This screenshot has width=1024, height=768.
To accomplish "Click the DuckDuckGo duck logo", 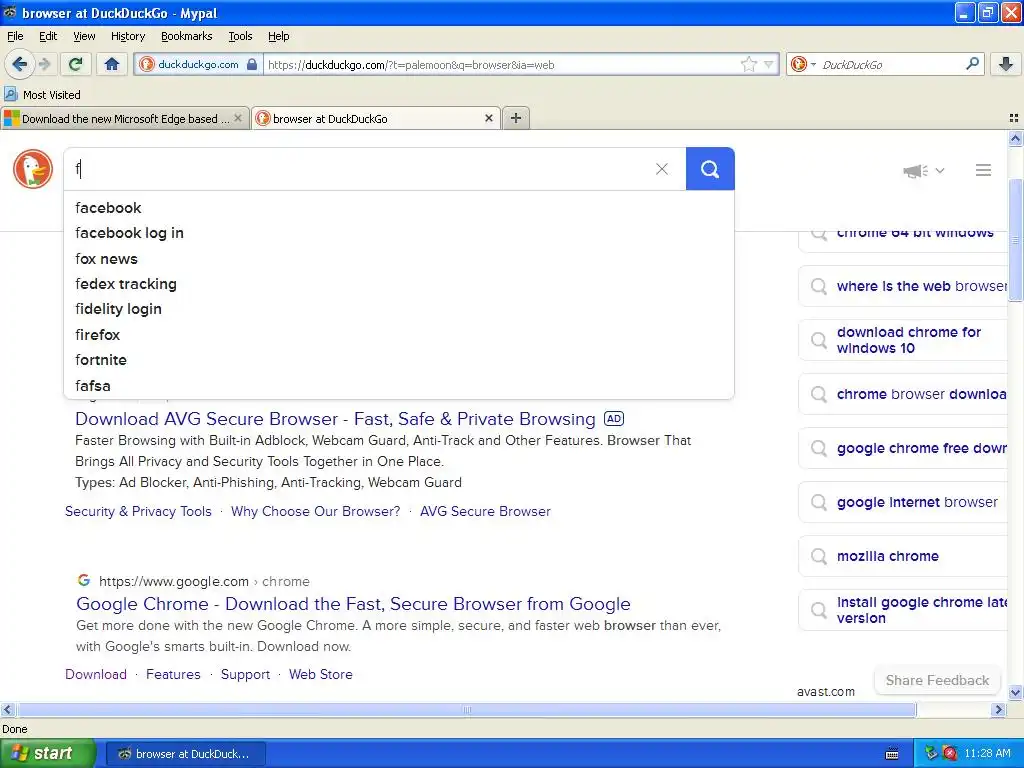I will (x=33, y=169).
